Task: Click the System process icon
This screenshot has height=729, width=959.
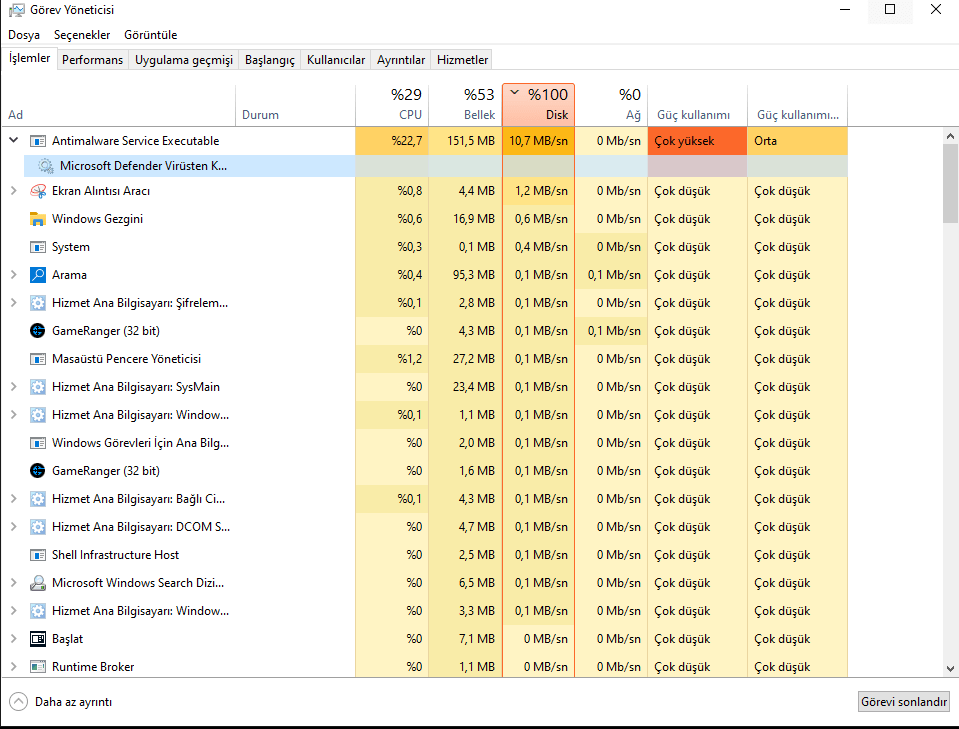Action: (x=38, y=247)
